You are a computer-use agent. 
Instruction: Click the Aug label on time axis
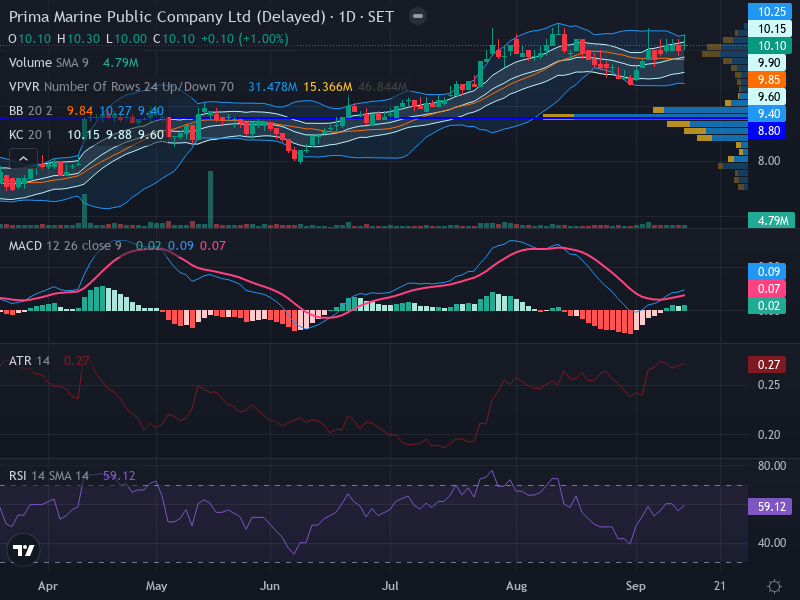tap(516, 586)
